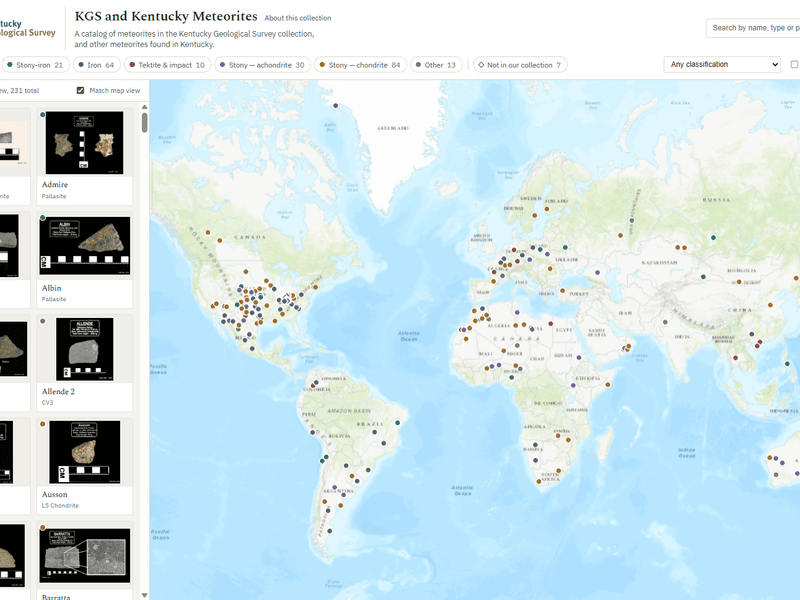The width and height of the screenshot is (800, 600).
Task: Open the About this collection link
Action: click(297, 18)
